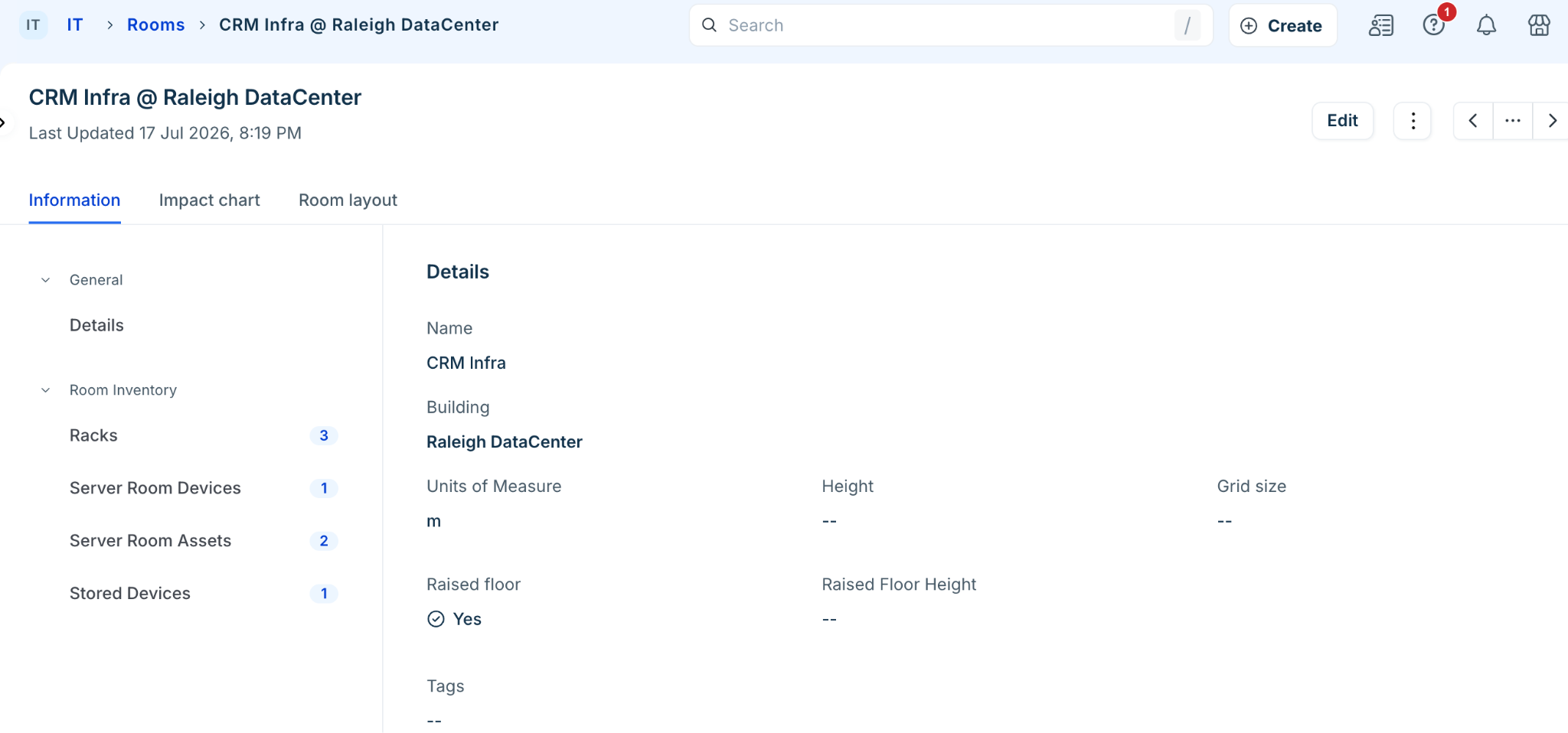Open the help icon with notification badge
This screenshot has height=733, width=1568.
pos(1434,25)
